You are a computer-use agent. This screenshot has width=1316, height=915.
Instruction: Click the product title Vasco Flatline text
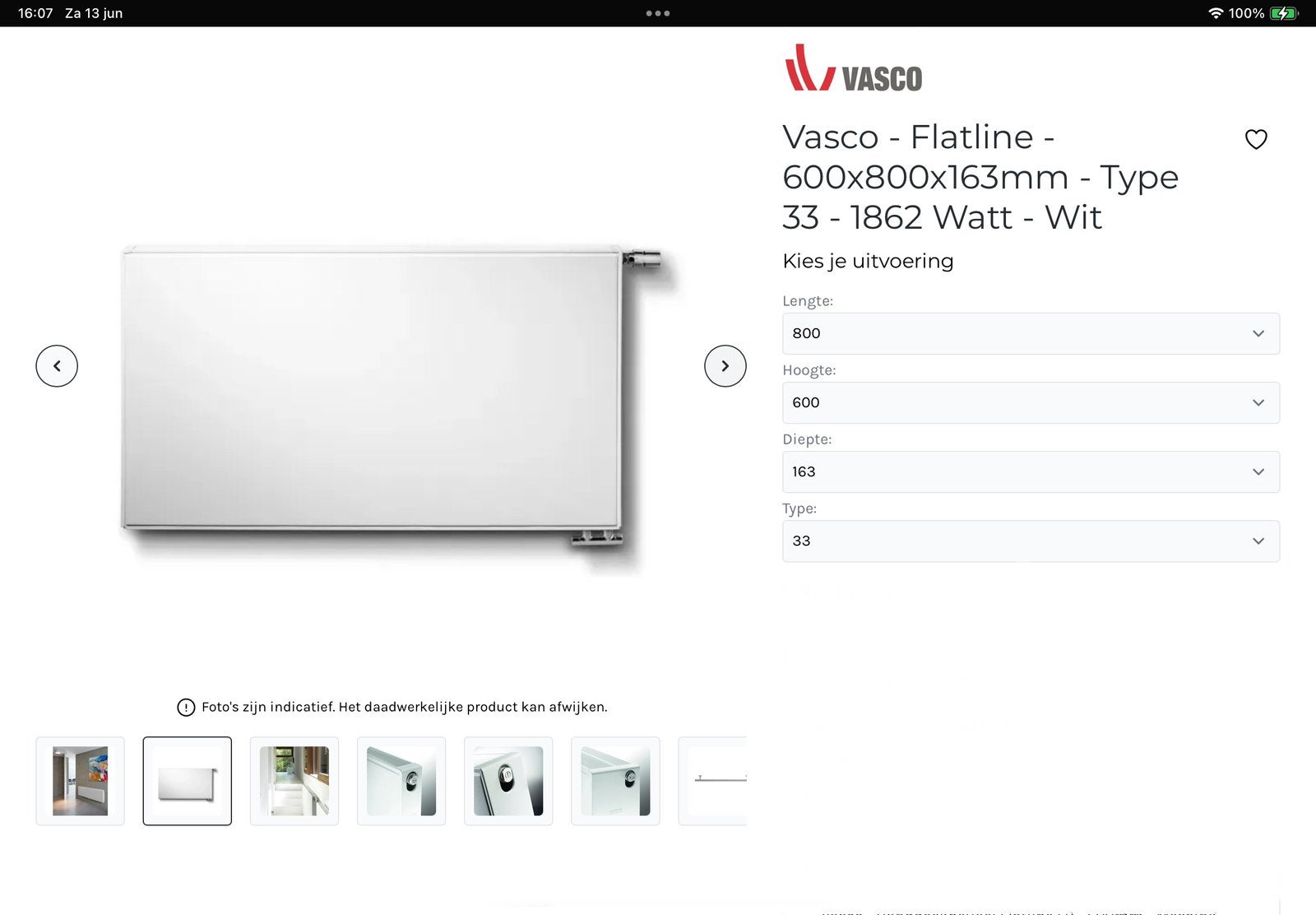[980, 177]
